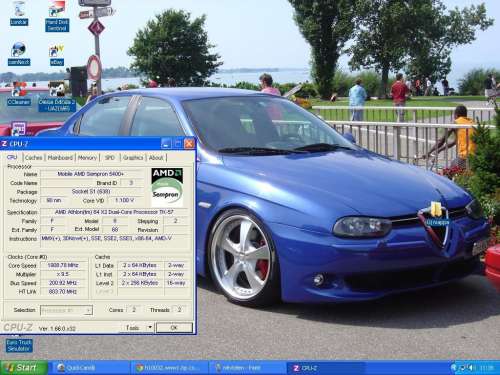Open the first desktop icon at top left
The width and height of the screenshot is (500, 375).
click(x=19, y=14)
